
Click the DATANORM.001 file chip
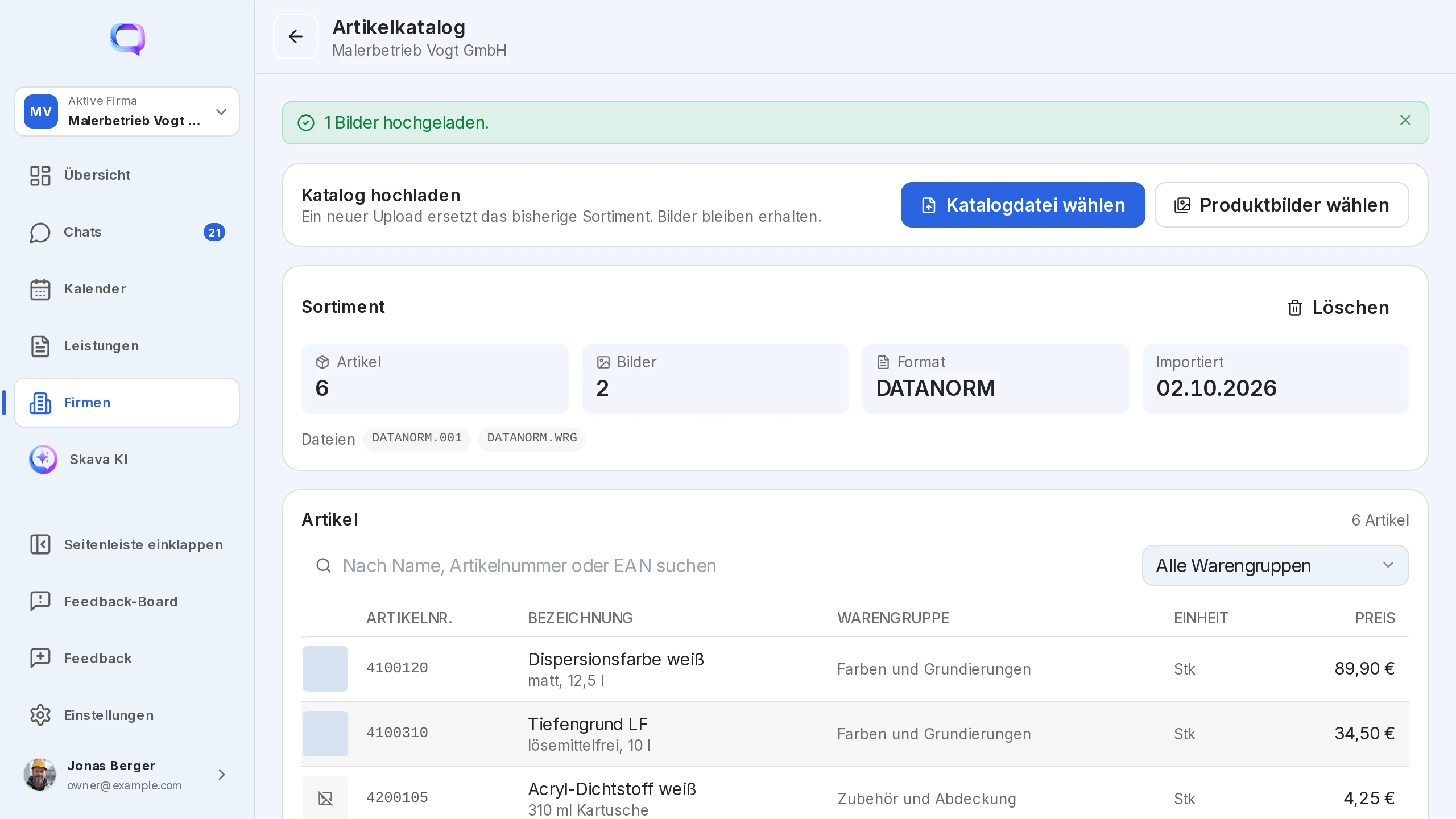(417, 438)
